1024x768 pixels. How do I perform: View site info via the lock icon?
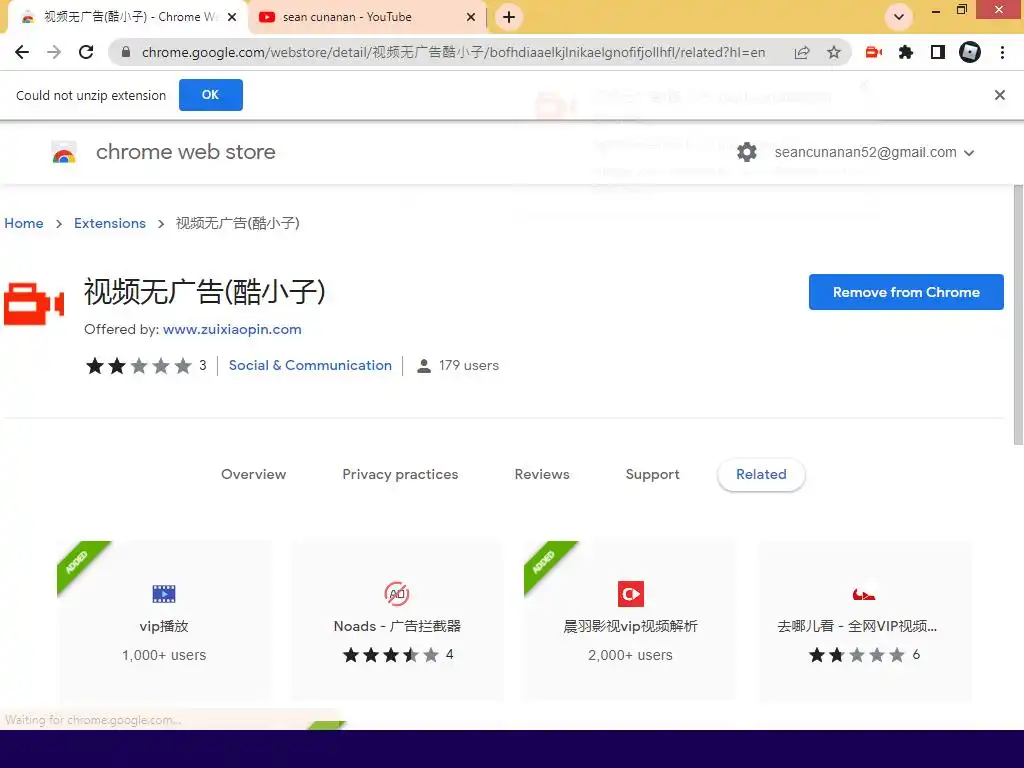[x=126, y=52]
